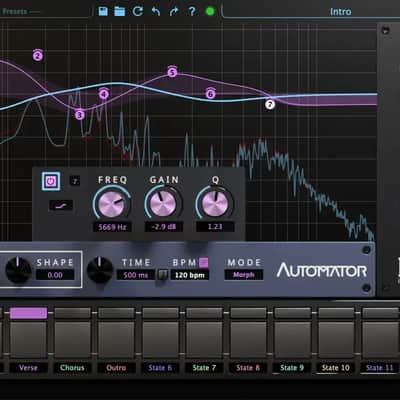
Task: Select EQ band node 6
Action: pos(210,94)
